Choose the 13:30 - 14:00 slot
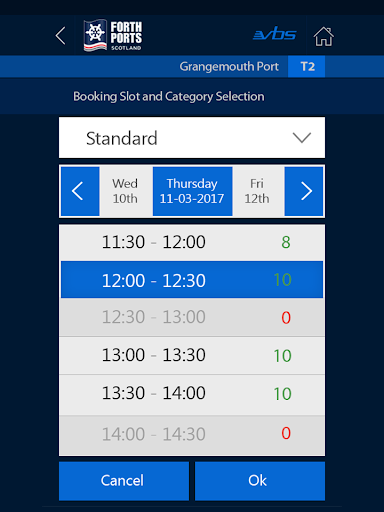The image size is (384, 512). tap(192, 394)
